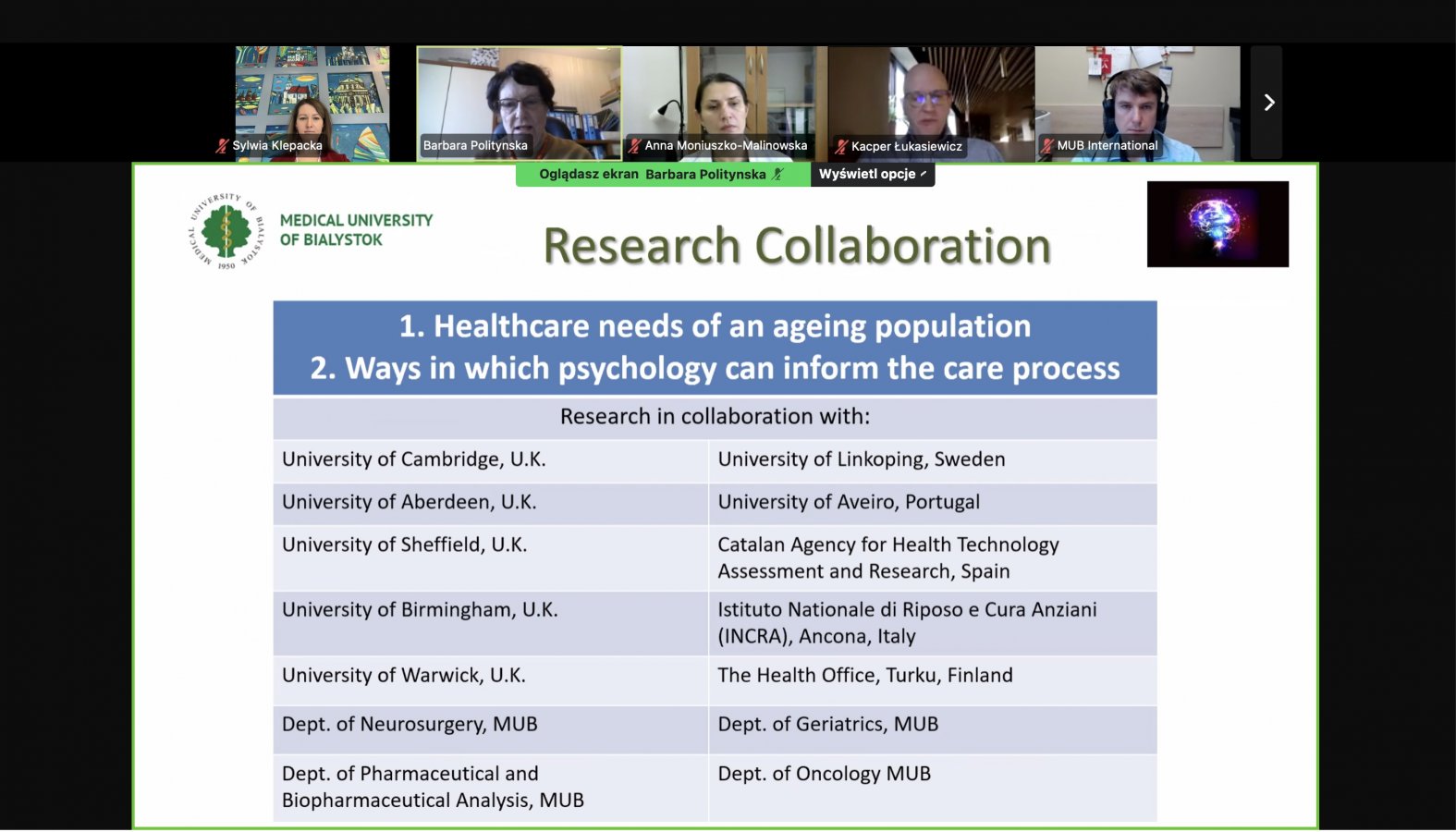Click the muted microphone icon beside Sylwia Klepacka
The width and height of the screenshot is (1456, 832).
[222, 145]
